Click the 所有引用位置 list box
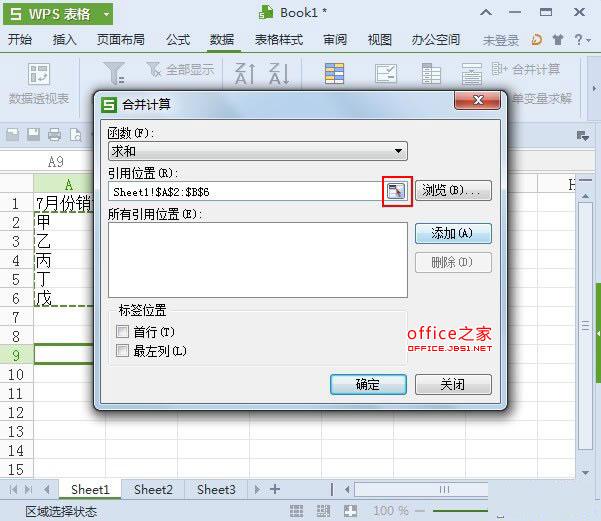Image resolution: width=601 pixels, height=521 pixels. (x=258, y=260)
